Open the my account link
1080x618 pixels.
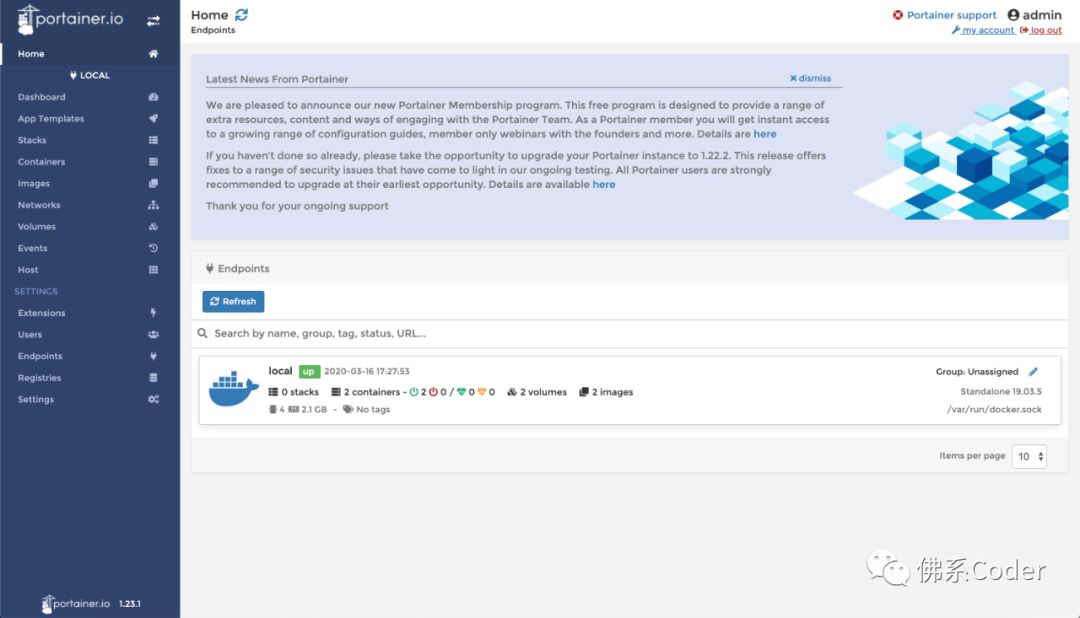[983, 30]
